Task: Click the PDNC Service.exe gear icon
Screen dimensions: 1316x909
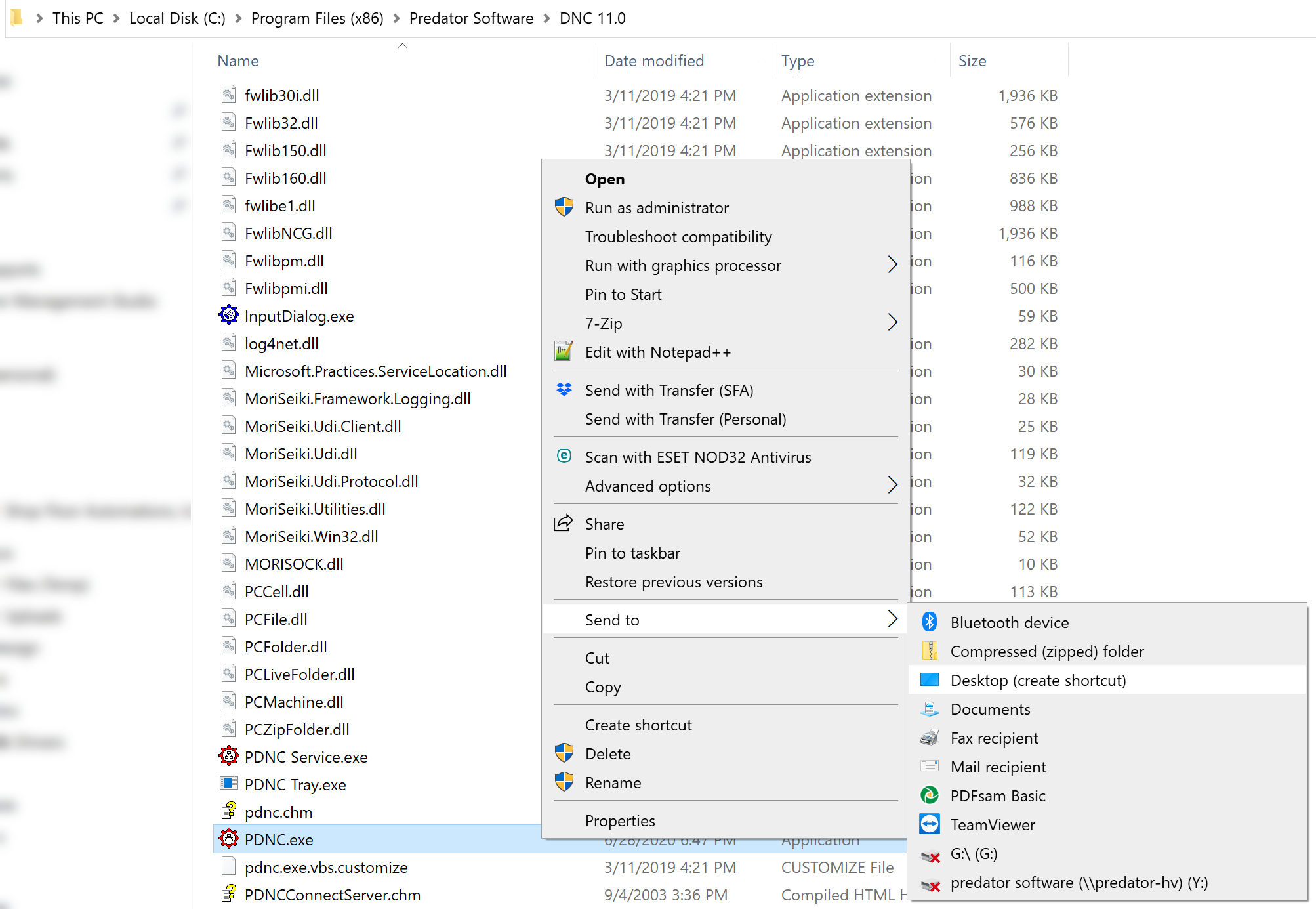Action: pyautogui.click(x=228, y=756)
